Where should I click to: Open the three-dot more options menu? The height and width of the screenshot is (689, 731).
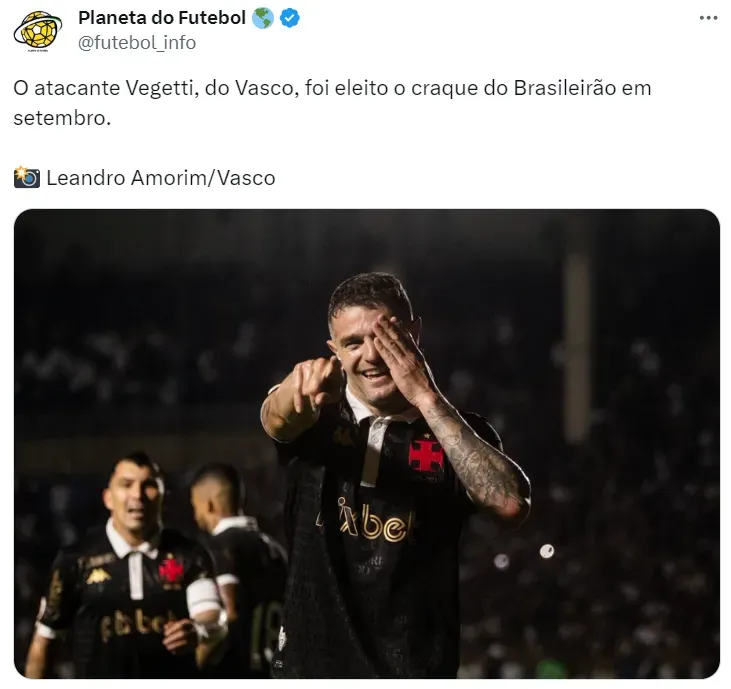tap(708, 18)
